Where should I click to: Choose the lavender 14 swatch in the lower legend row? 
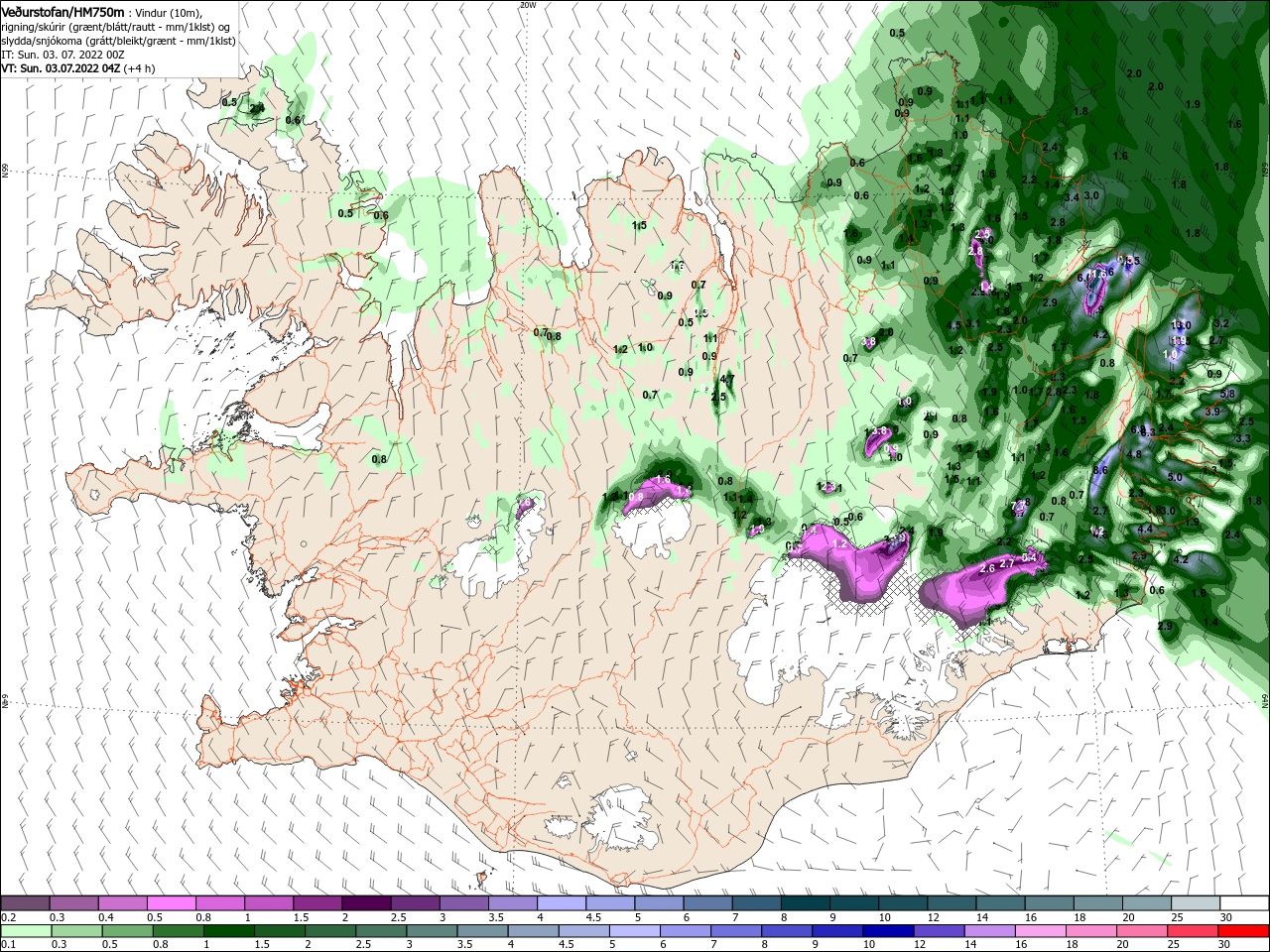[990, 931]
